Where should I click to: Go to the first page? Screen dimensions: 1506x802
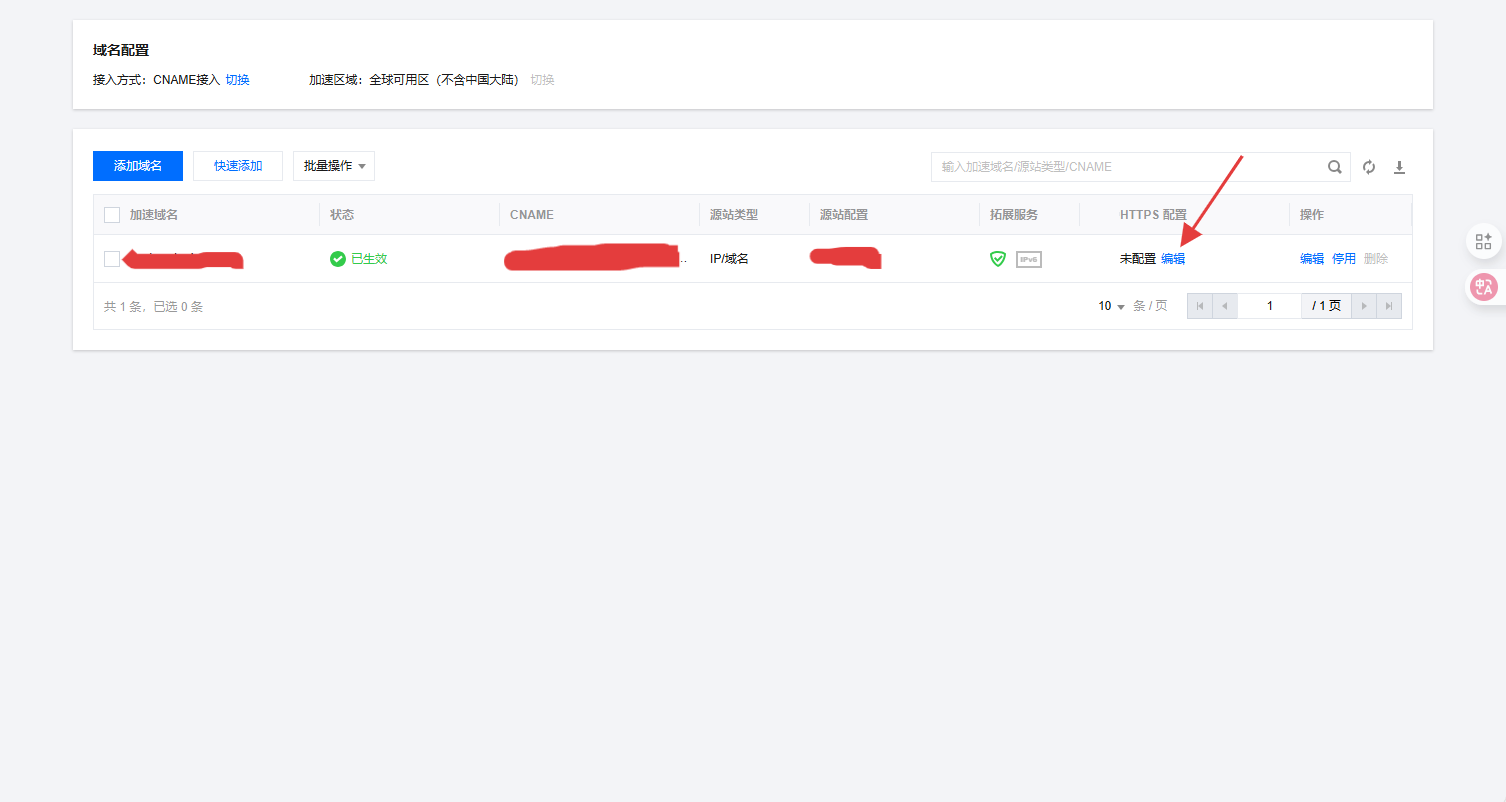tap(1200, 306)
